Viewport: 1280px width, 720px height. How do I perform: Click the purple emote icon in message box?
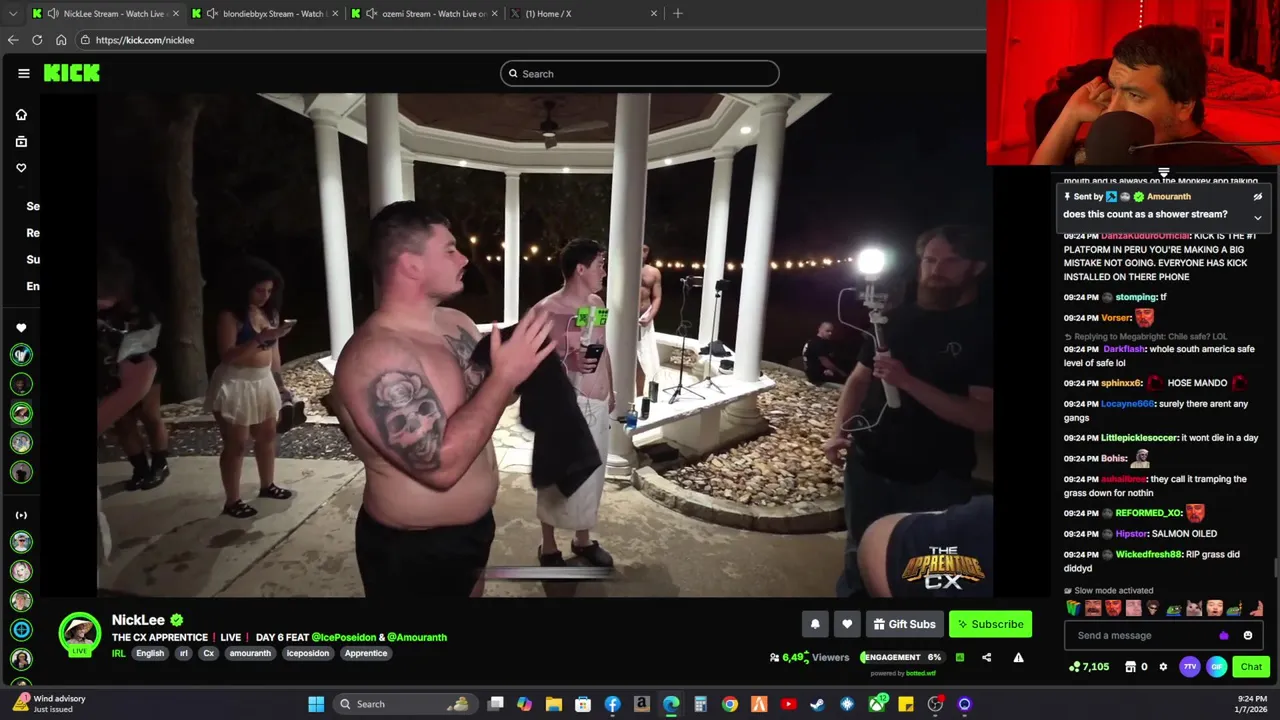click(x=1224, y=635)
